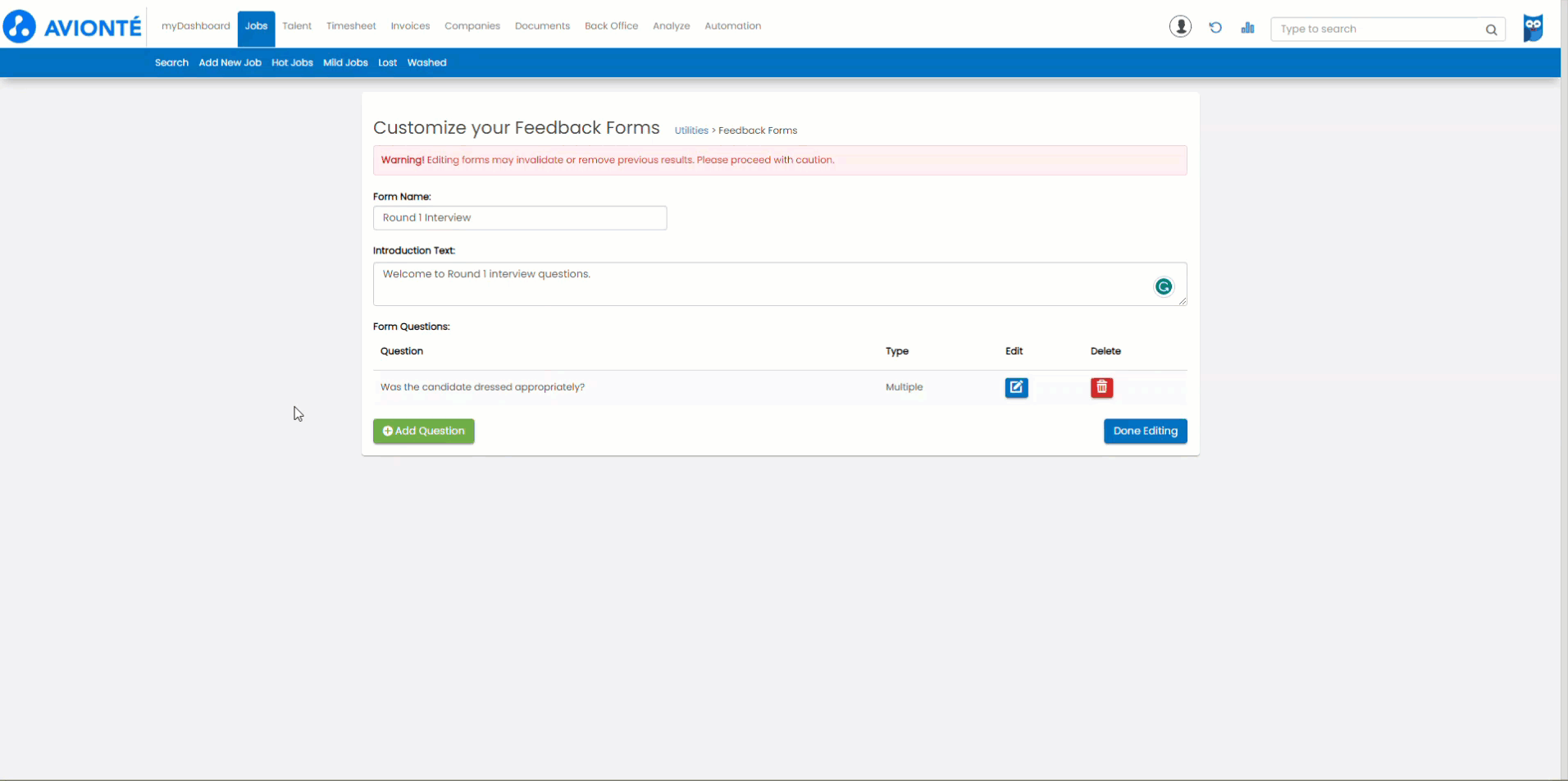Open the Back Office tab
Viewport: 1568px width, 781px height.
611,26
